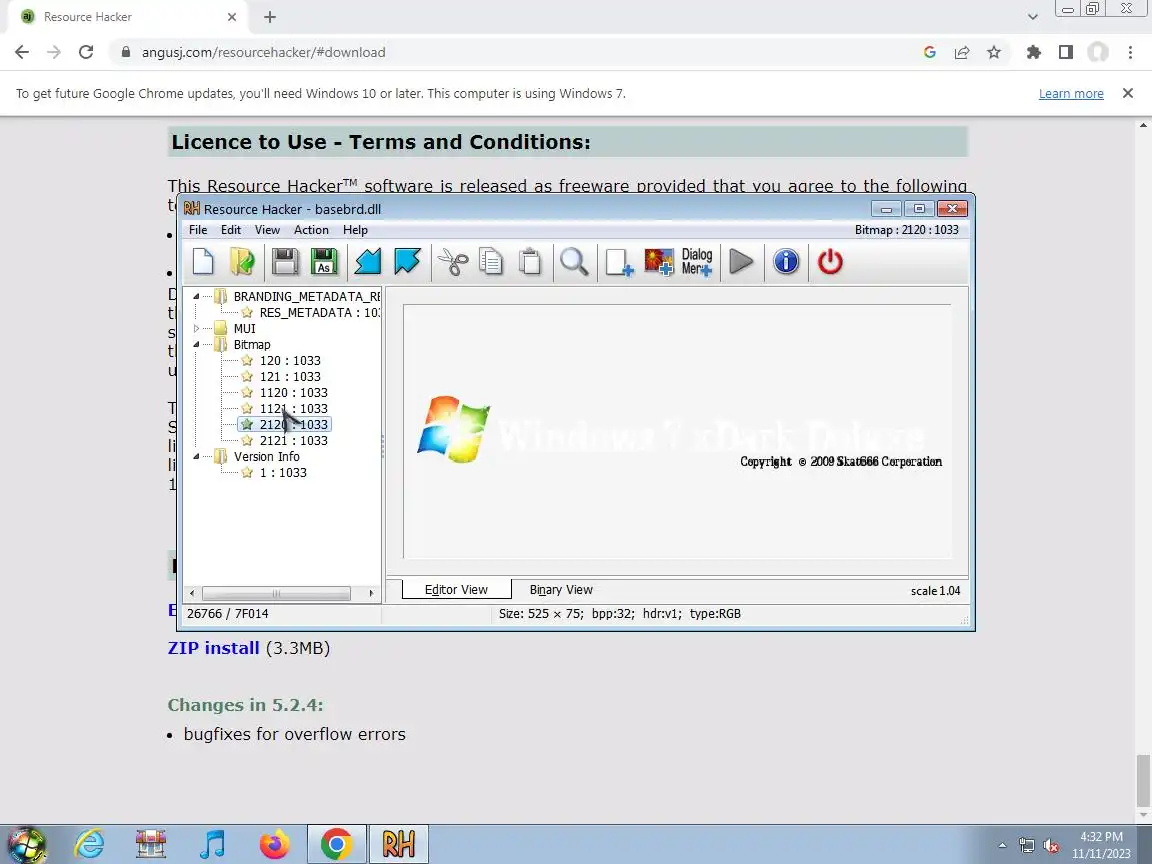Image resolution: width=1152 pixels, height=864 pixels.
Task: Close the Resource Hacker browser tab
Action: point(231,17)
